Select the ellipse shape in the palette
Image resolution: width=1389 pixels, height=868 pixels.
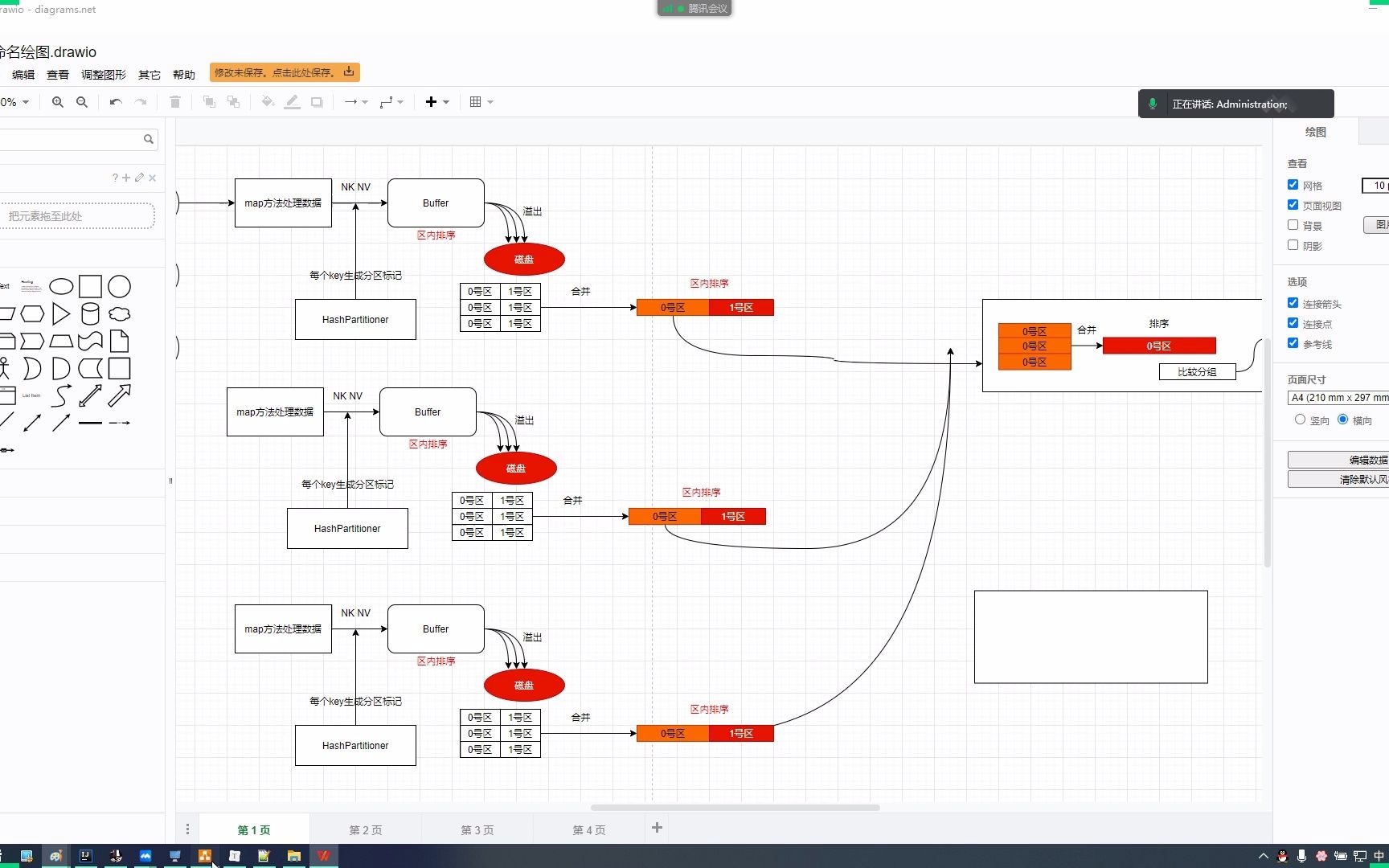point(61,287)
